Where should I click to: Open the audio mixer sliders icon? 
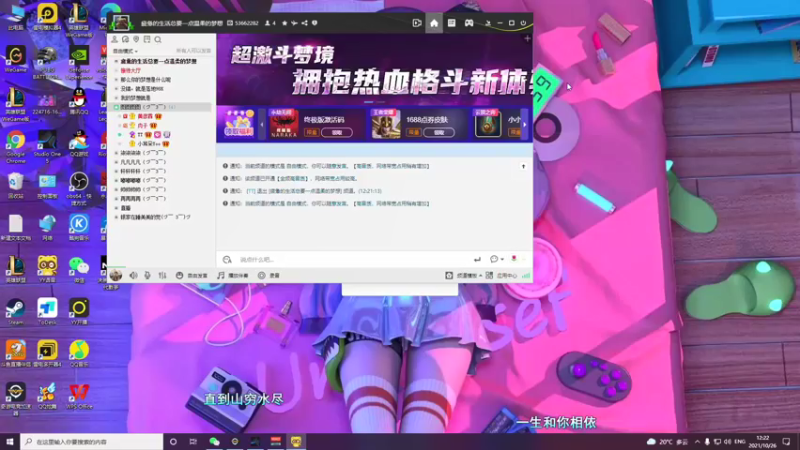[x=162, y=276]
